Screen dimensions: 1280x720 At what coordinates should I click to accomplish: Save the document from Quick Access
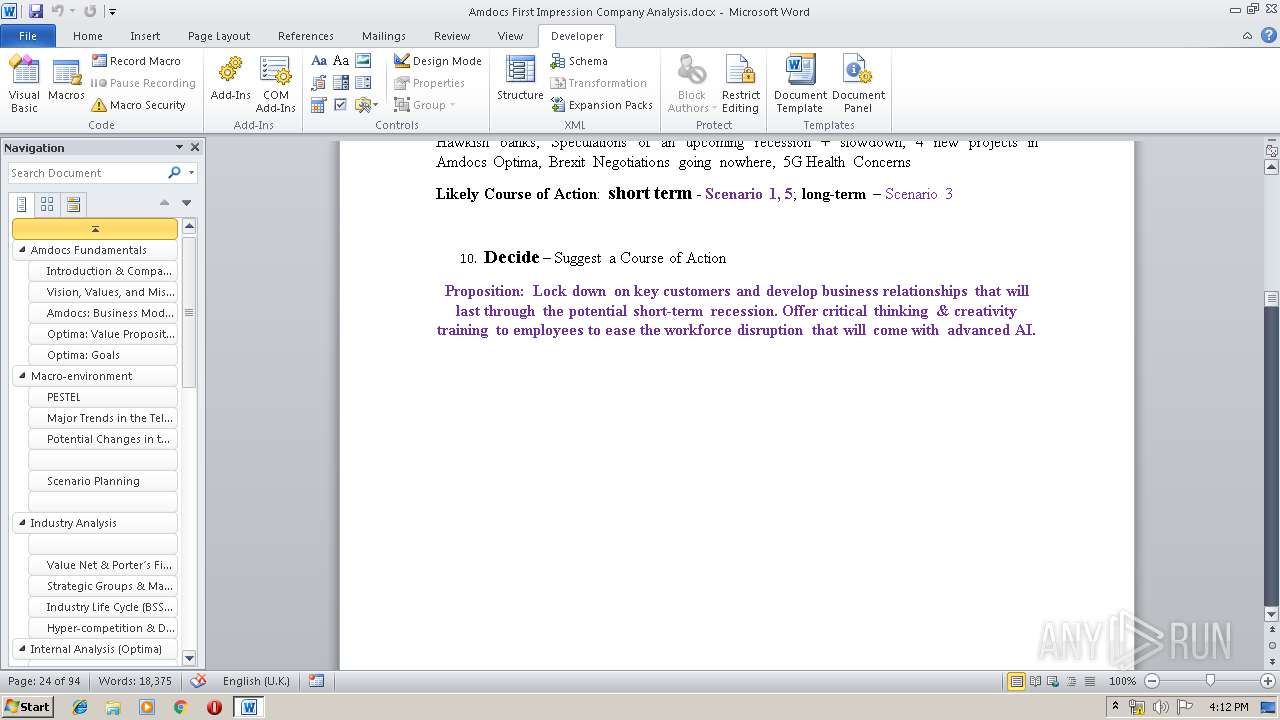(x=36, y=11)
